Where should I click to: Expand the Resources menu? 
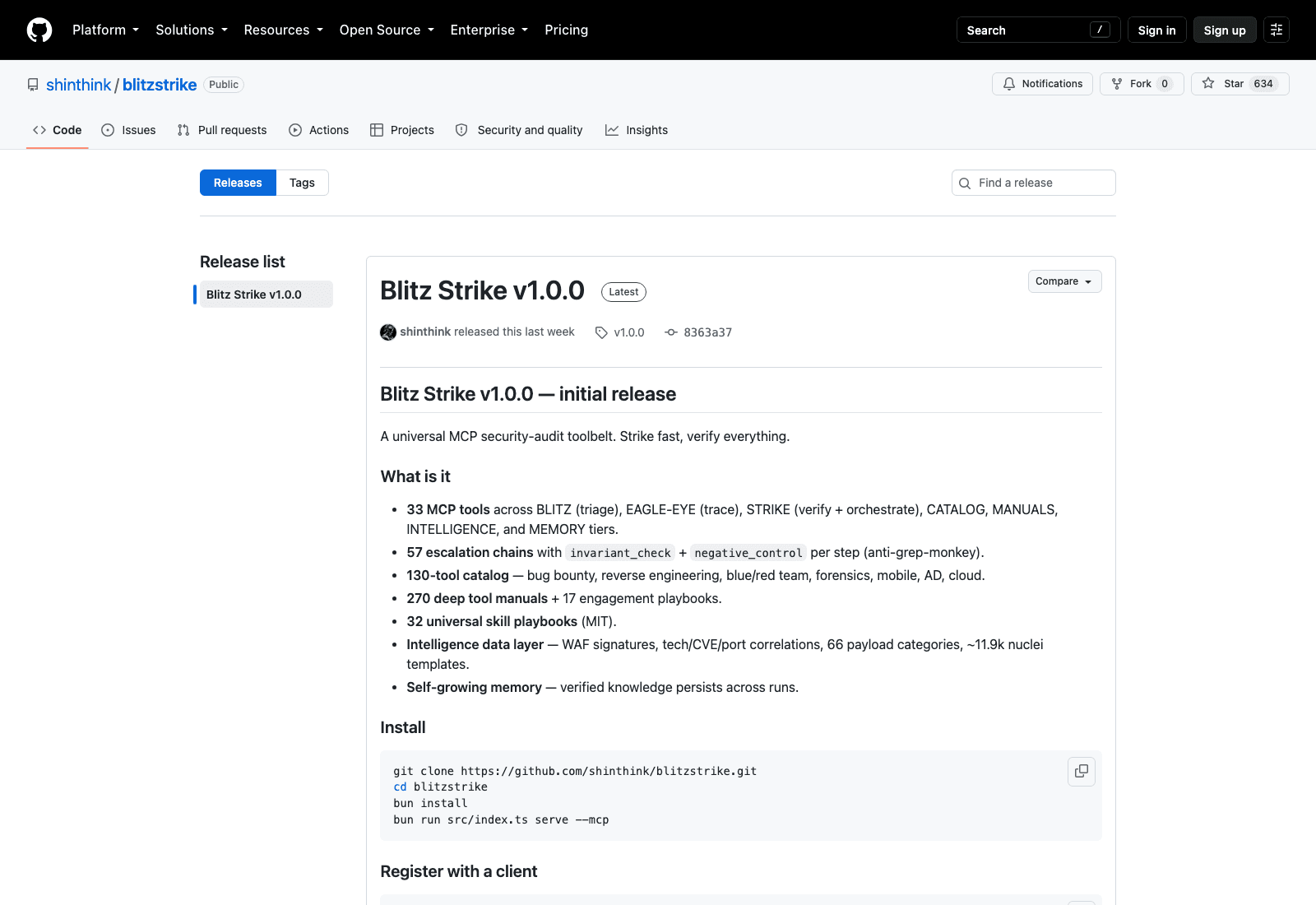pyautogui.click(x=284, y=30)
